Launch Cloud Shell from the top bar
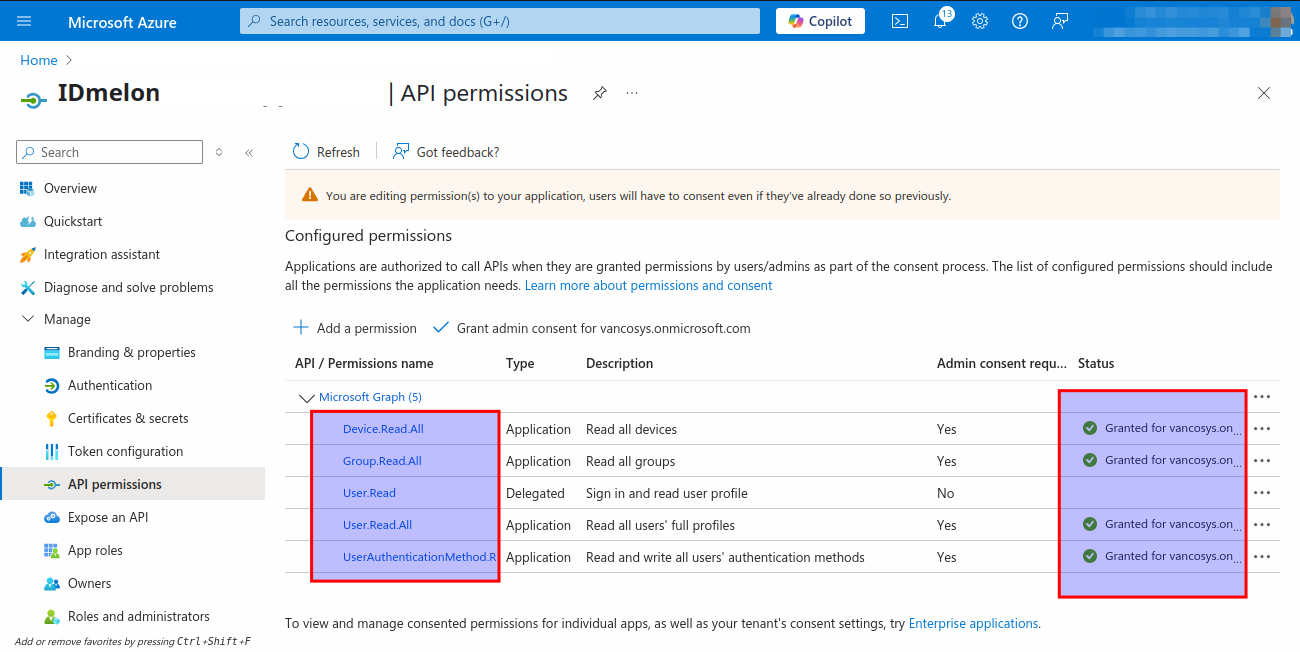This screenshot has height=652, width=1300. (900, 21)
